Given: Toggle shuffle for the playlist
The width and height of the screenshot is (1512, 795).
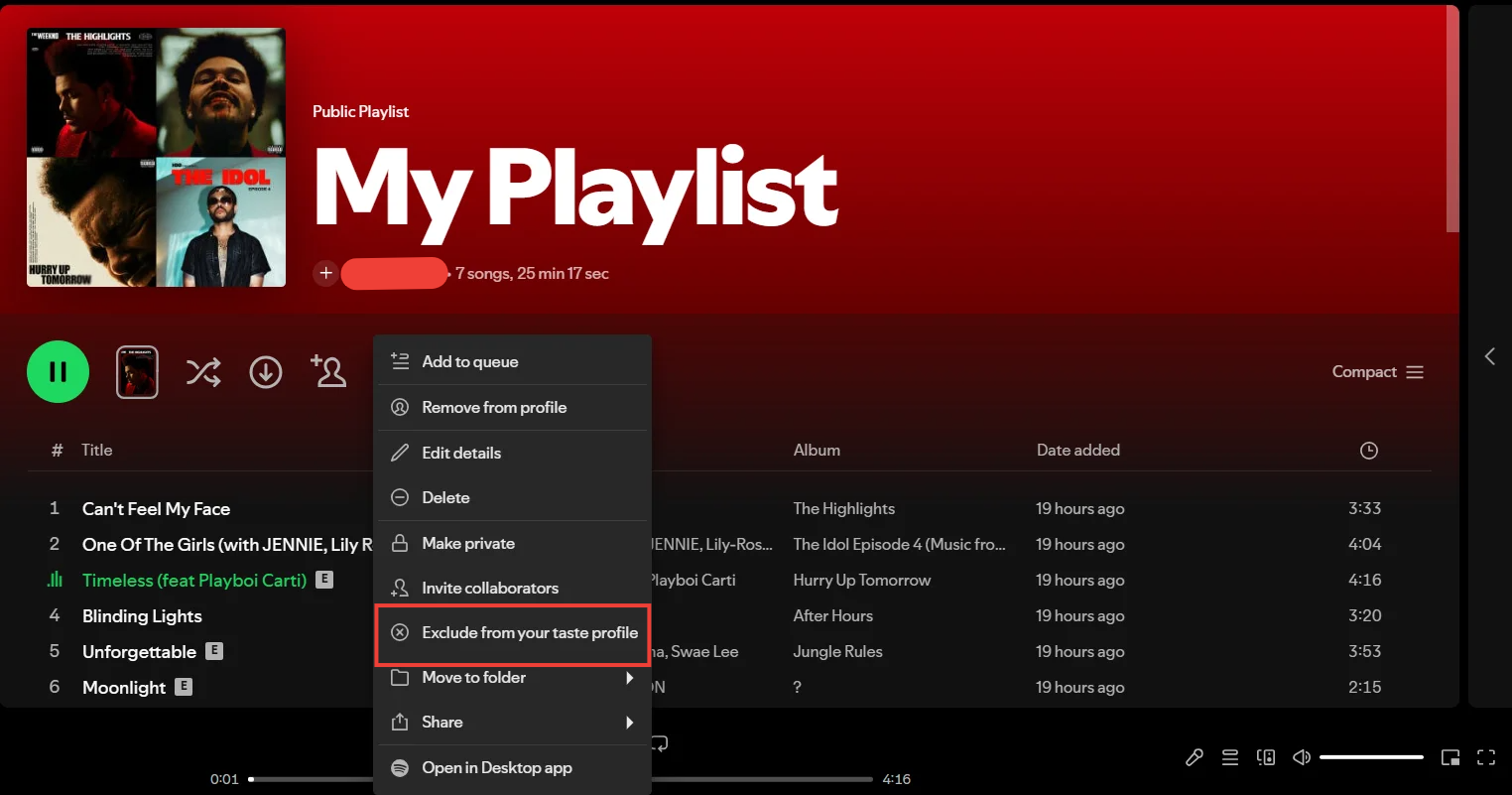Looking at the screenshot, I should pyautogui.click(x=203, y=372).
